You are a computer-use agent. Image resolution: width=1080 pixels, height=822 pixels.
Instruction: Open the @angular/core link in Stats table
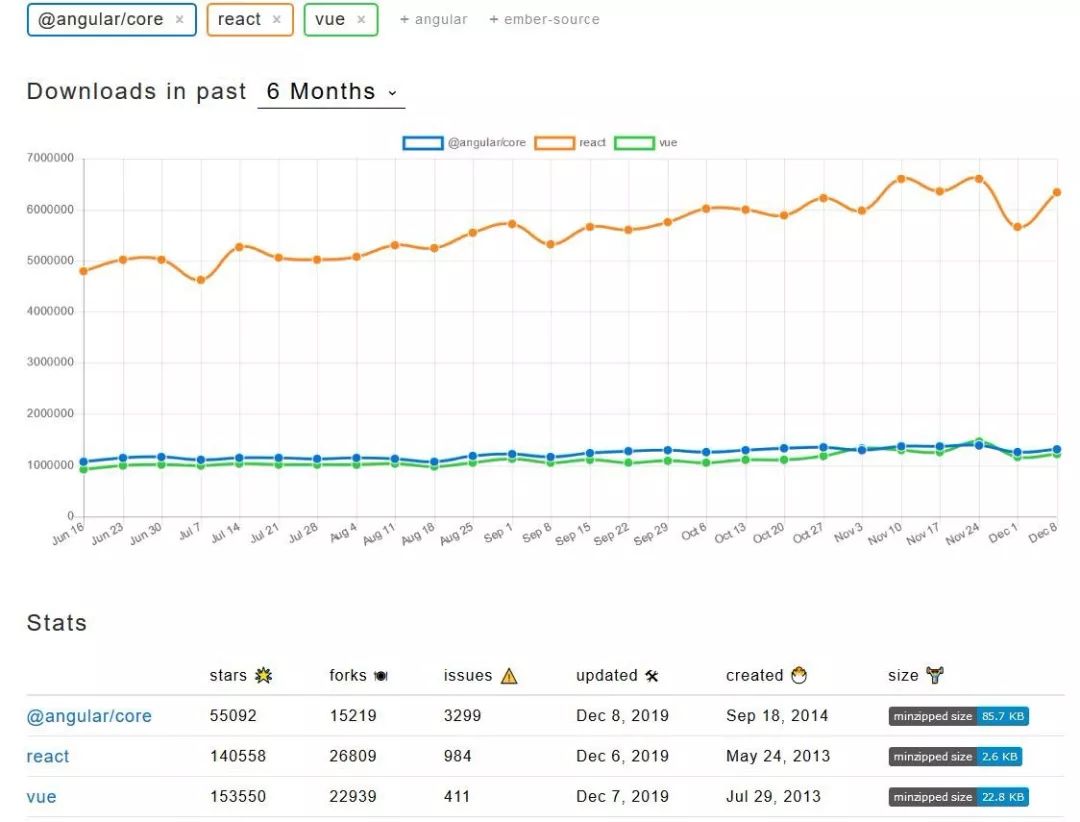point(89,716)
